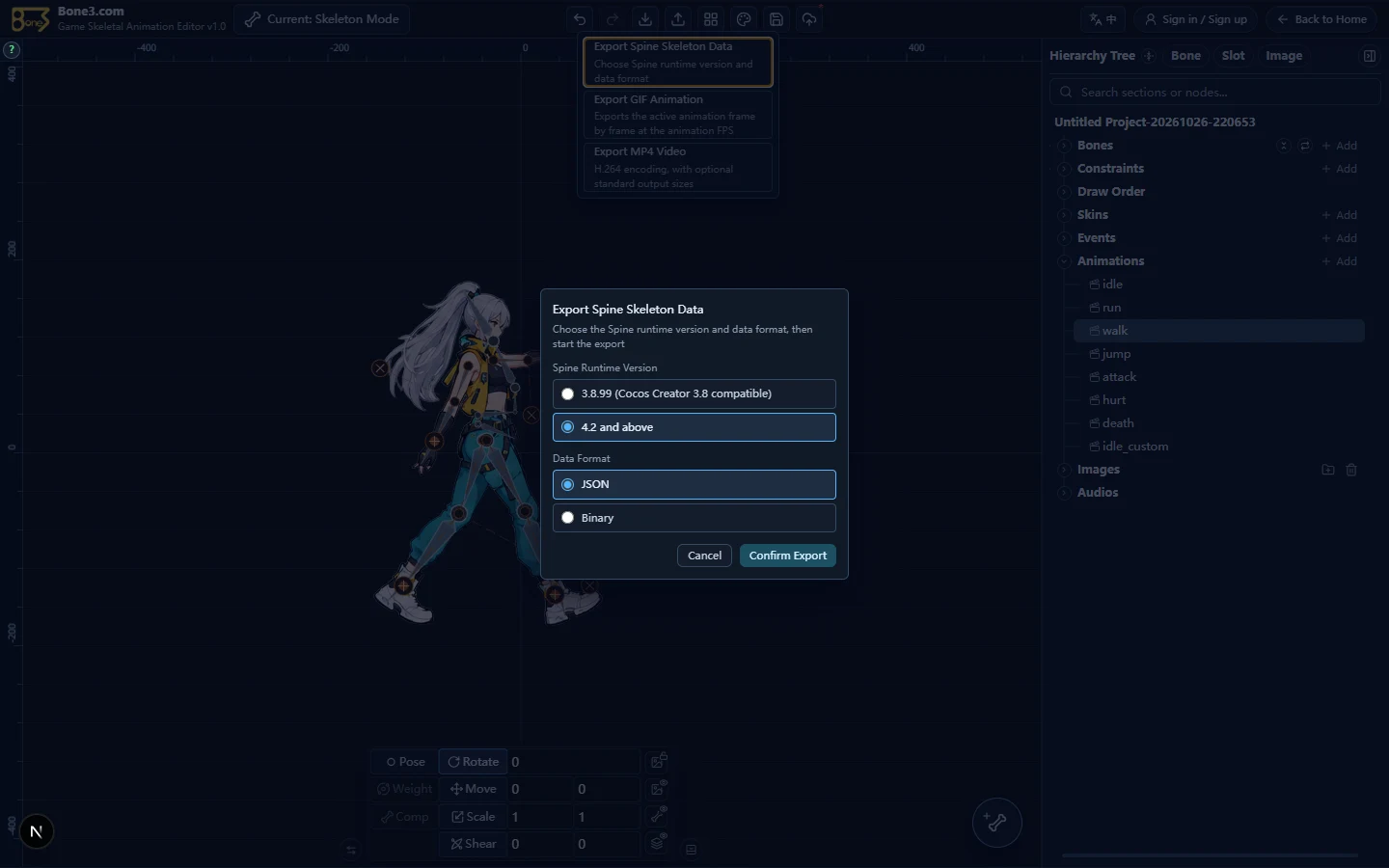Toggle bone visibility eye beside Scale
This screenshot has width=1389, height=868.
point(659,816)
